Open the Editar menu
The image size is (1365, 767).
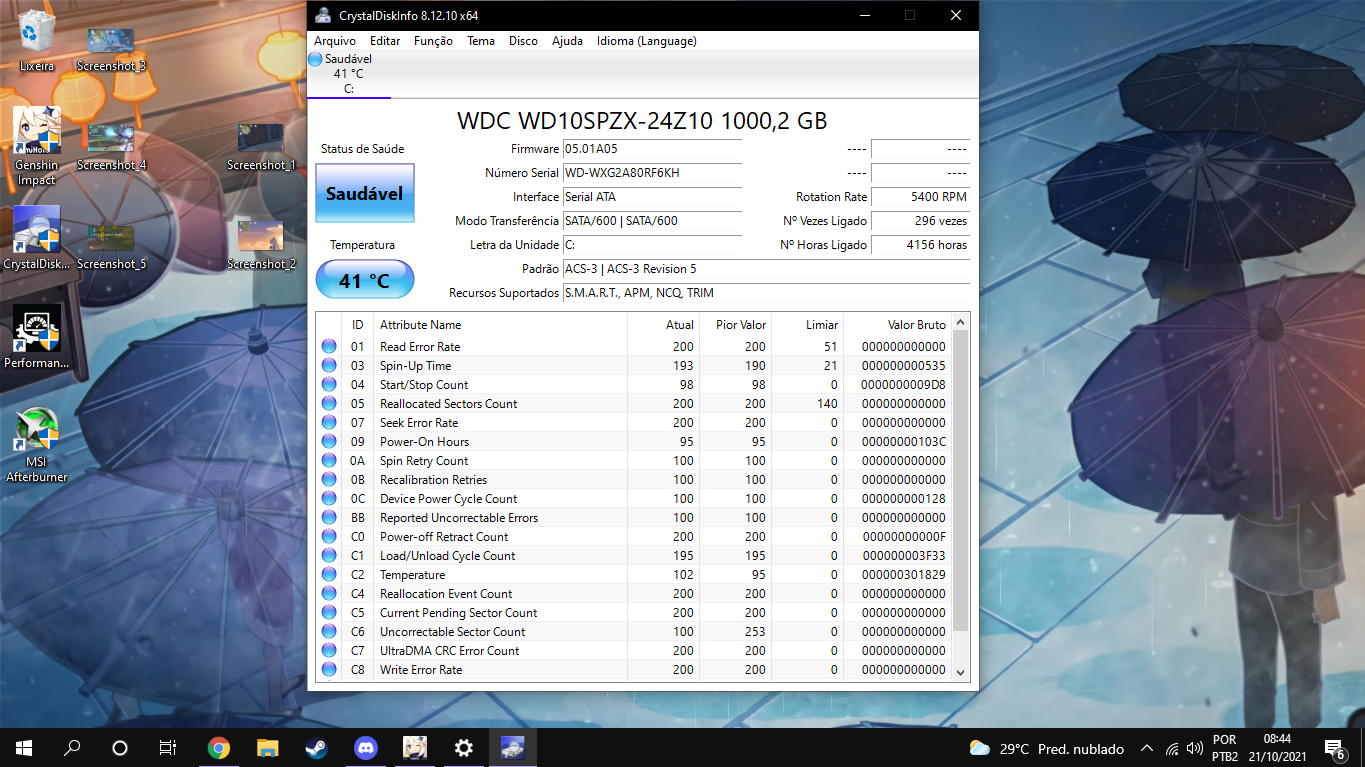tap(385, 41)
